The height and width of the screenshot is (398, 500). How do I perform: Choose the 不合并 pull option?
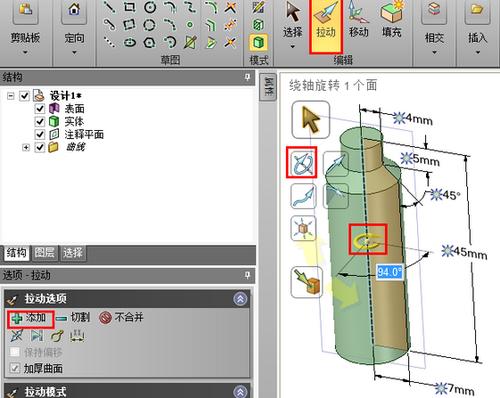click(x=121, y=317)
